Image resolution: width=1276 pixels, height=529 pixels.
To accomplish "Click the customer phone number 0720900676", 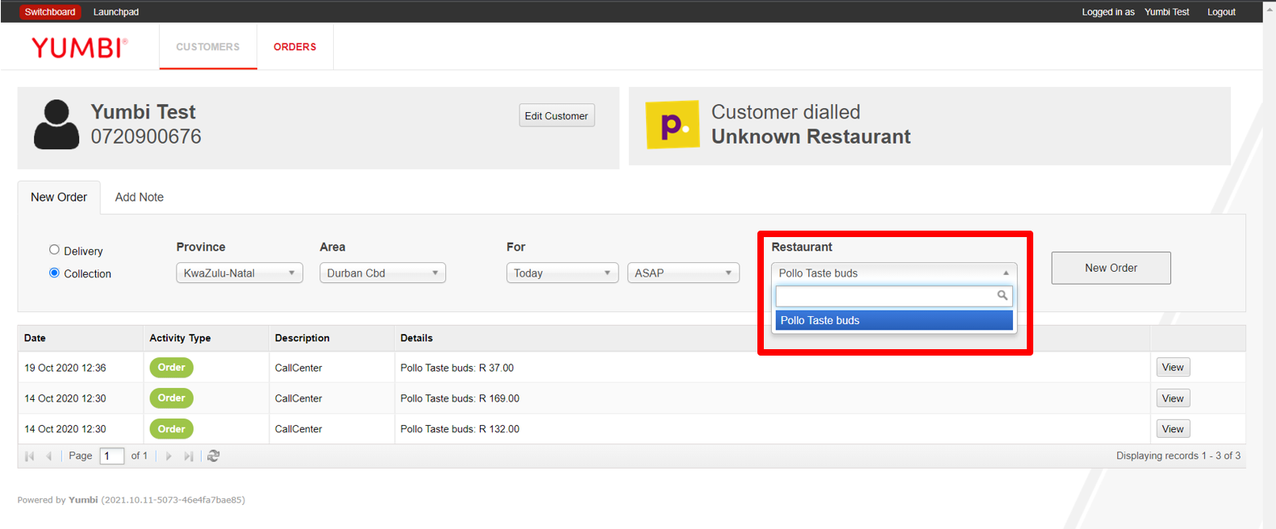I will (146, 137).
